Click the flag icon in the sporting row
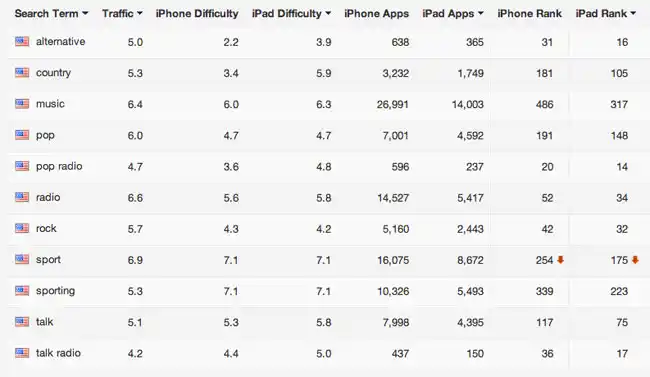 [x=22, y=291]
